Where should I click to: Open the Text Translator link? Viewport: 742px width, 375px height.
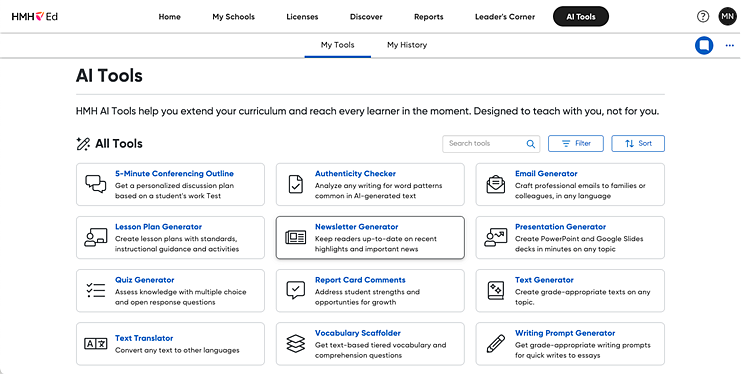click(x=144, y=338)
